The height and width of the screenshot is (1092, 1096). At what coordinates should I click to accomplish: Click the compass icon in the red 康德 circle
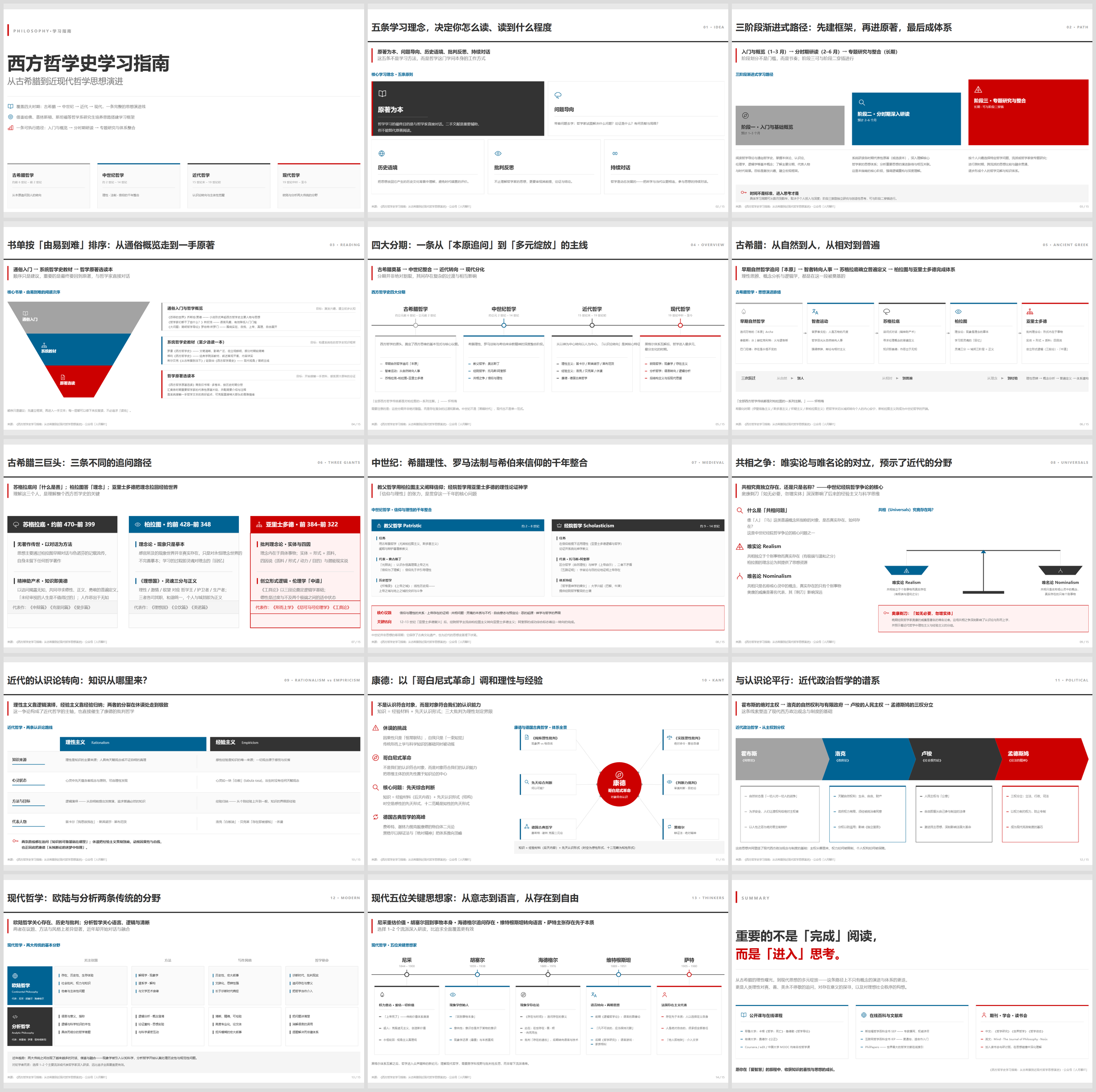[x=620, y=775]
